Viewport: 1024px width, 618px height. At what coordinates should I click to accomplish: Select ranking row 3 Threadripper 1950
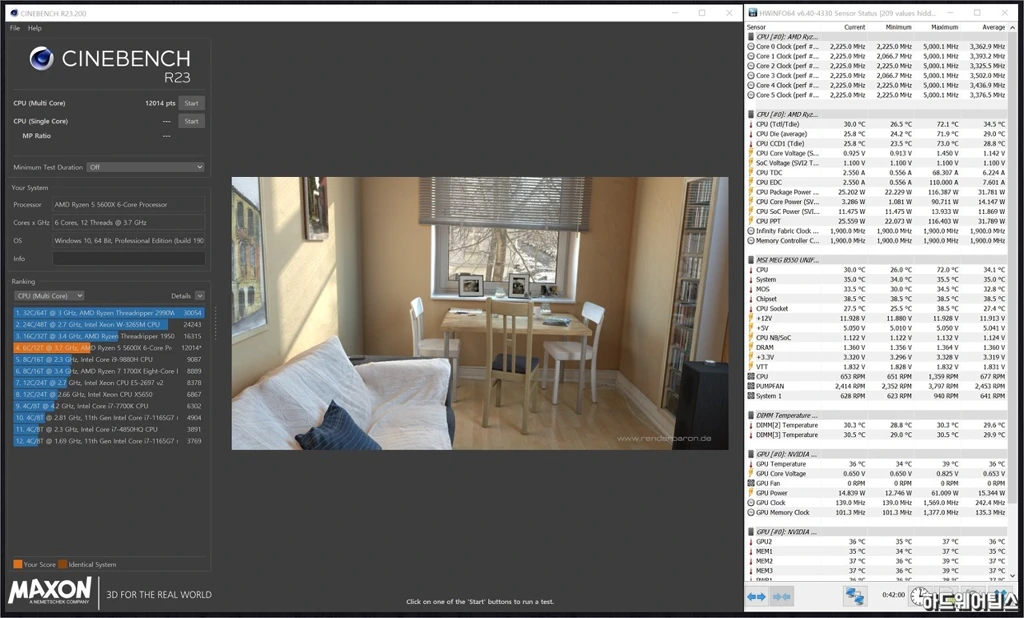(x=108, y=336)
